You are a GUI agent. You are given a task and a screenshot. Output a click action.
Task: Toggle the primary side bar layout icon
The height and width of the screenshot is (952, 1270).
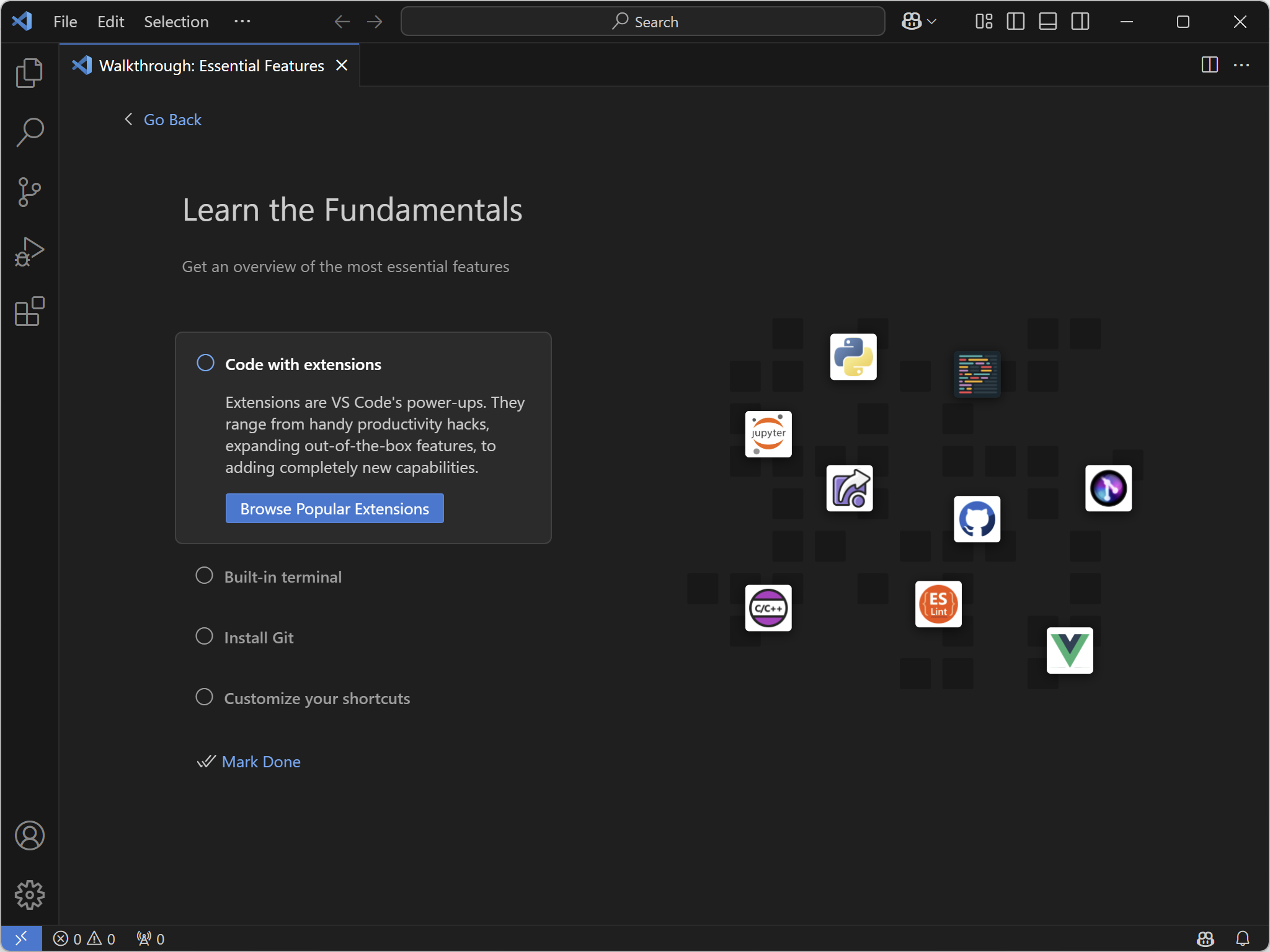(x=1015, y=22)
